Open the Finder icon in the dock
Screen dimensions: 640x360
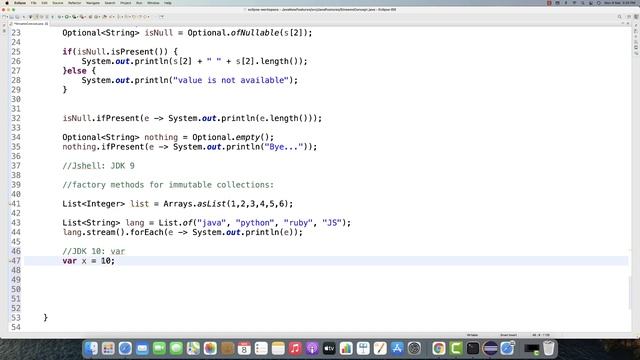click(x=91, y=348)
